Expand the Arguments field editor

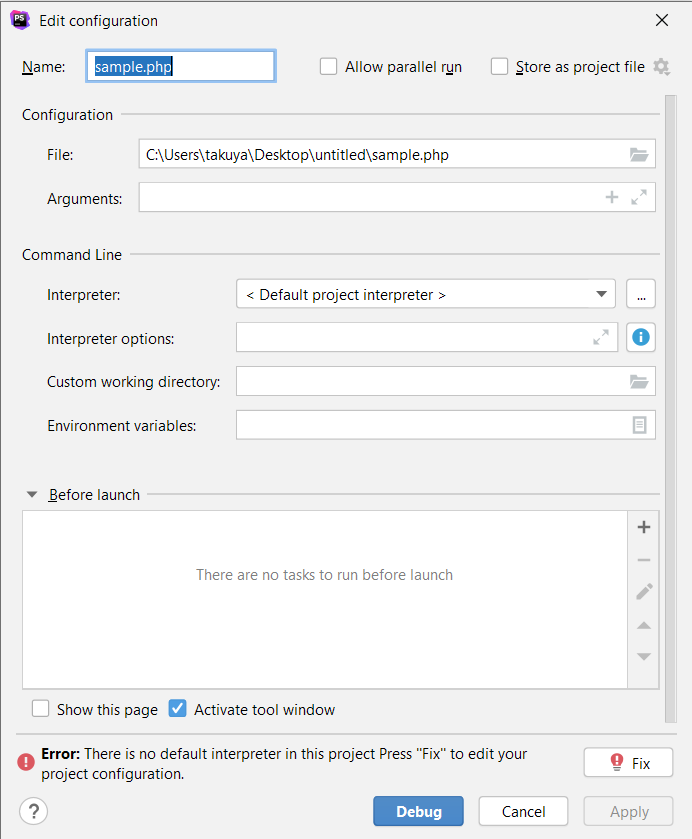[639, 198]
